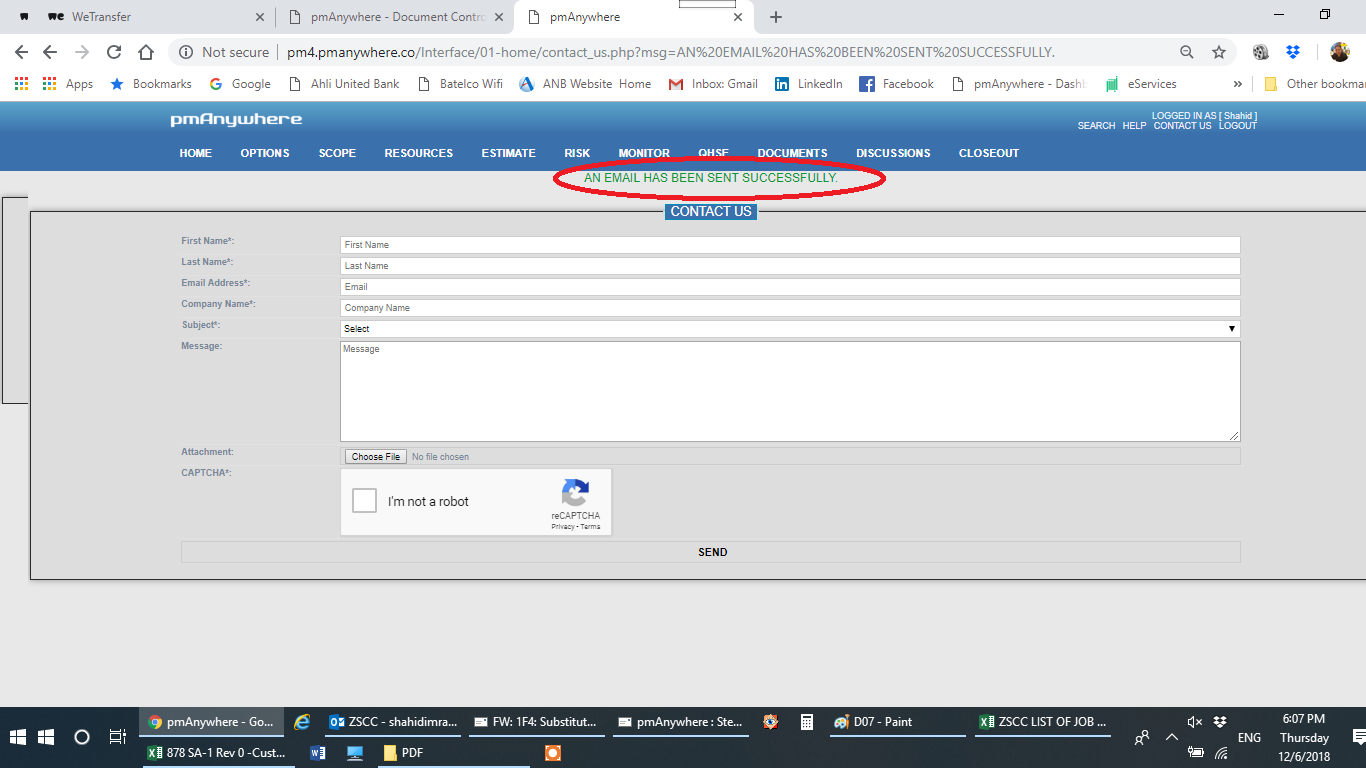The height and width of the screenshot is (768, 1366).
Task: Open the RESOURCES menu
Action: pyautogui.click(x=418, y=153)
